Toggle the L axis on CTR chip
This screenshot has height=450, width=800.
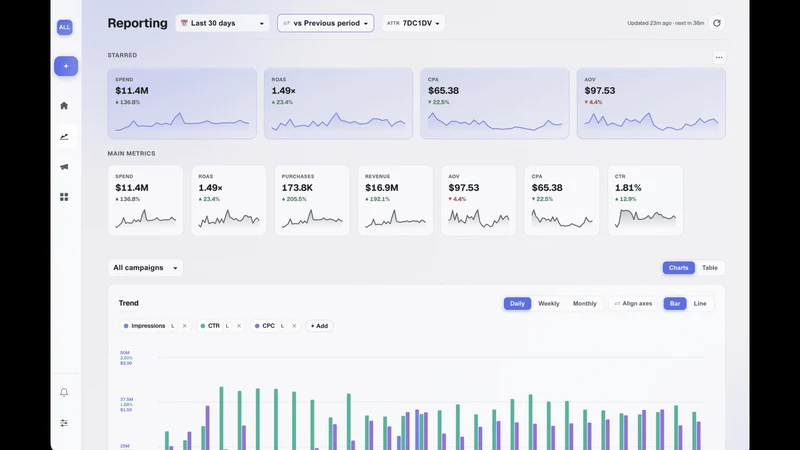[x=227, y=326]
